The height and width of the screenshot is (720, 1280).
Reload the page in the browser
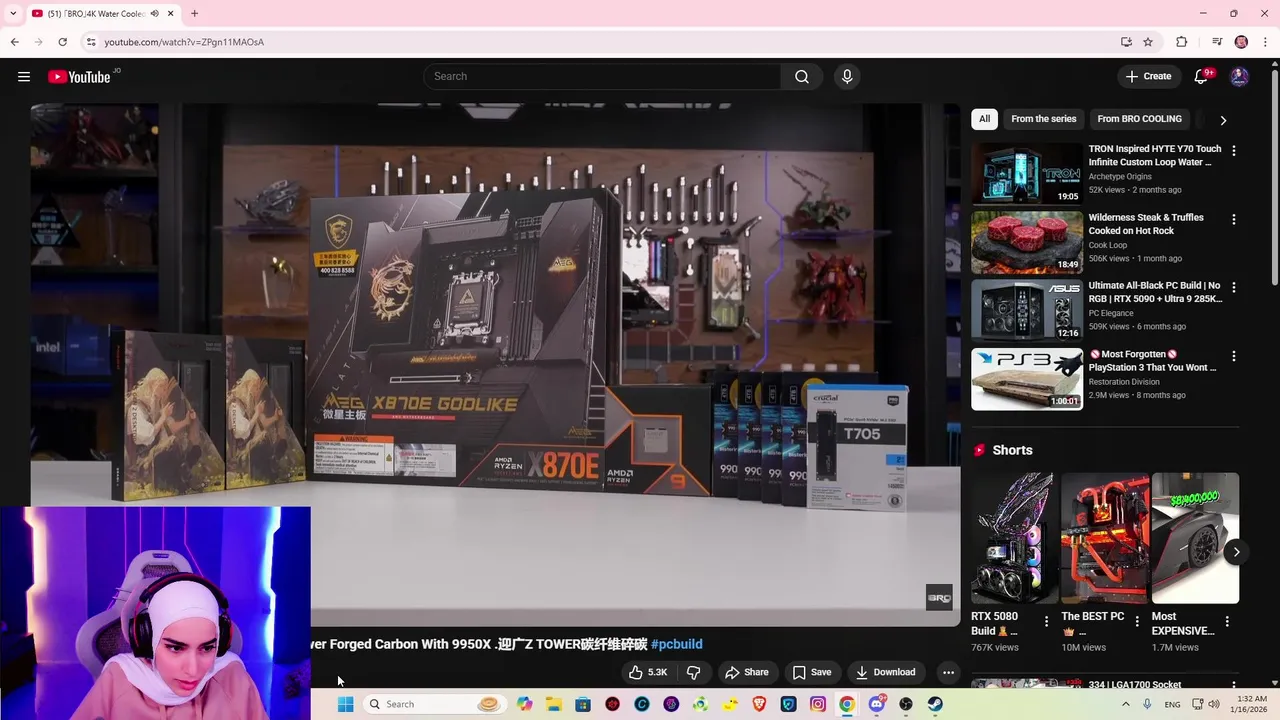tap(62, 42)
